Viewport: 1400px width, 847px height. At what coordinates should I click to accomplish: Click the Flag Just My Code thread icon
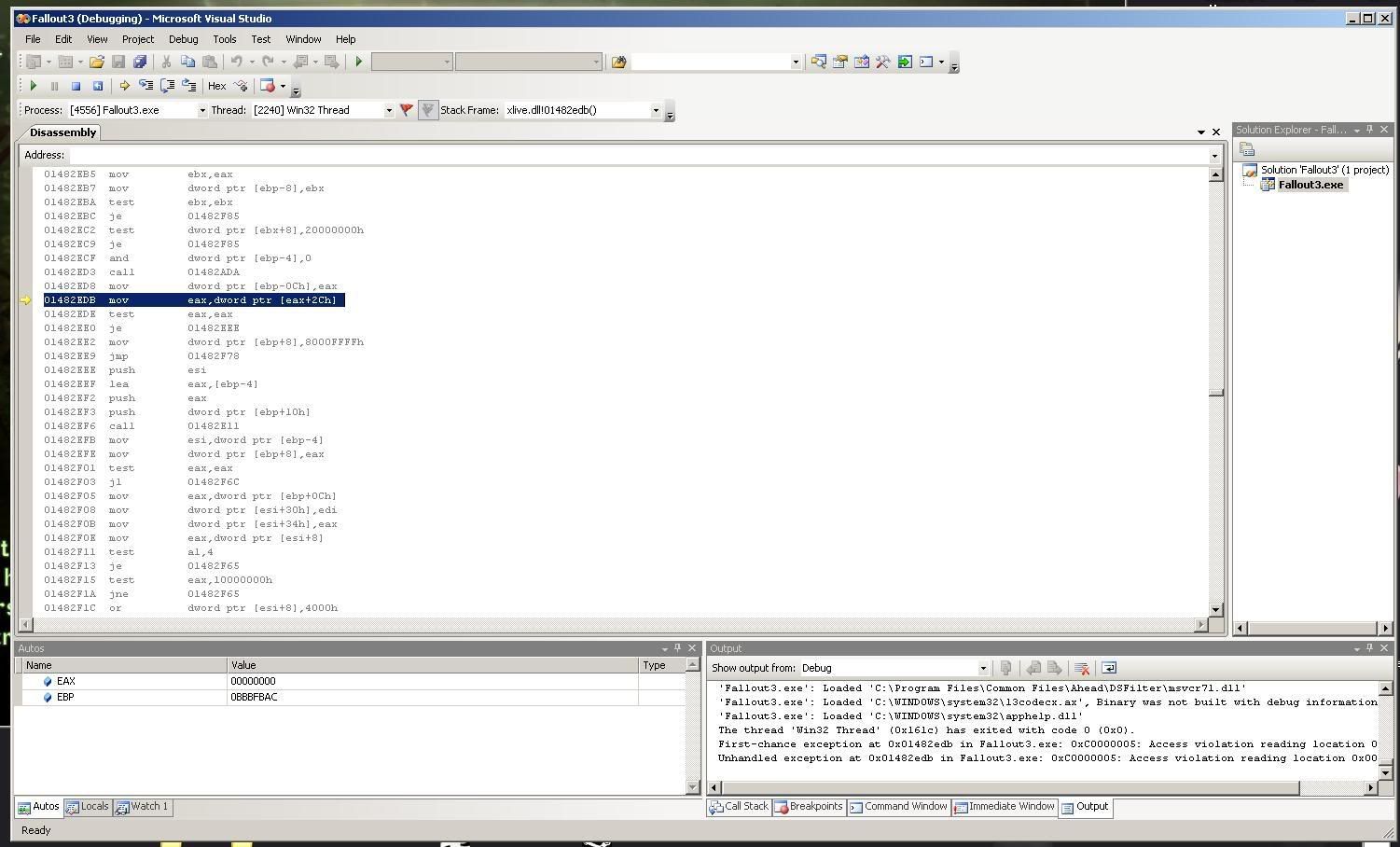[x=407, y=110]
